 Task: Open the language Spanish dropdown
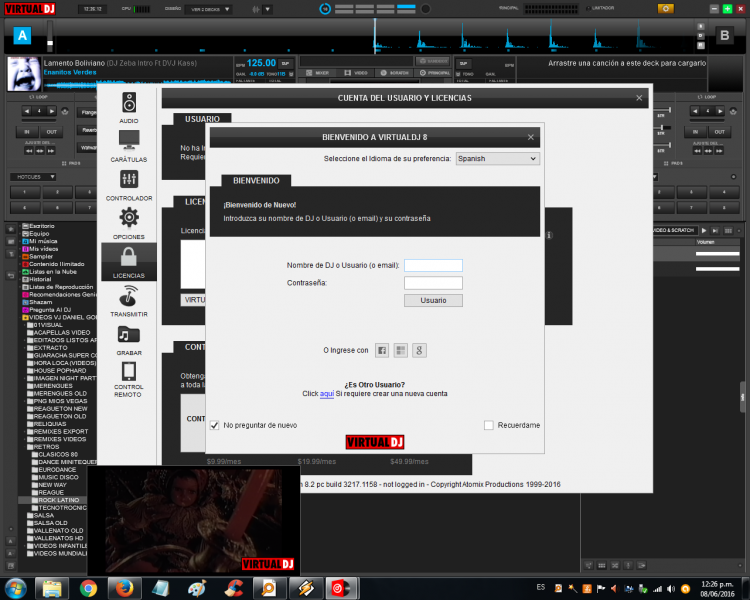tap(497, 158)
